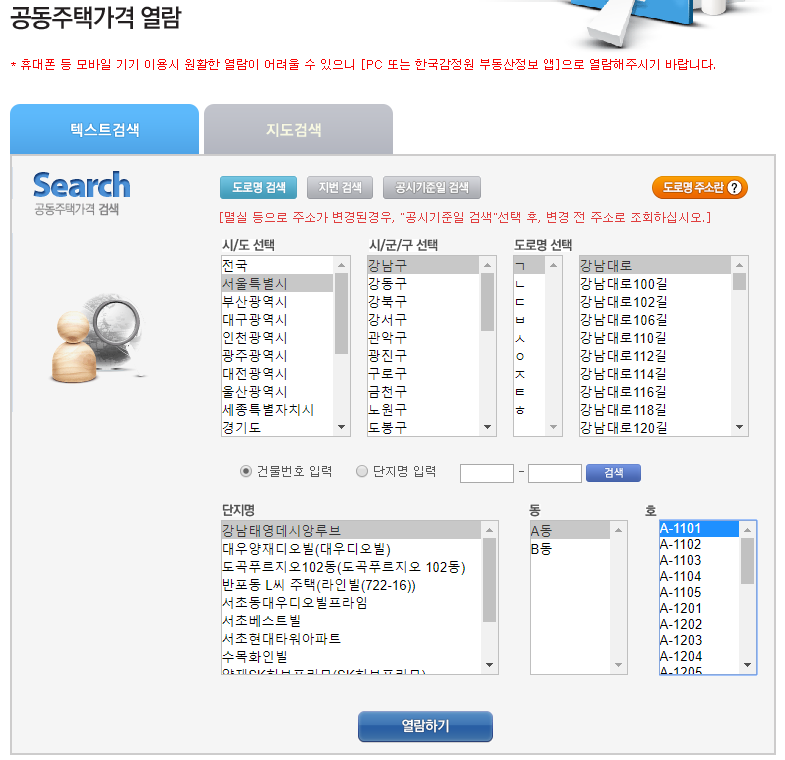Click the 시/군/구 list scroll down arrow
This screenshot has height=760, width=785.
point(487,427)
